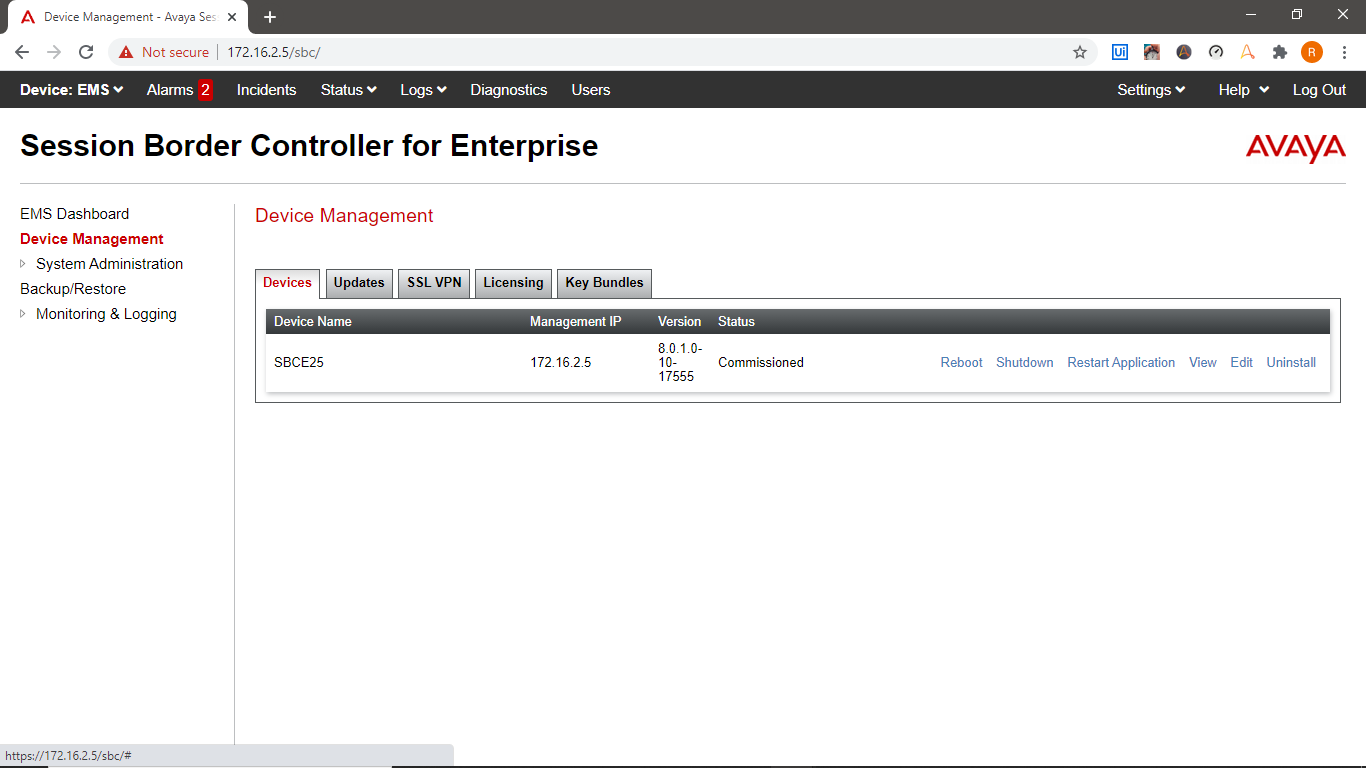The height and width of the screenshot is (768, 1366).
Task: Open Users in the top menu
Action: pos(591,90)
